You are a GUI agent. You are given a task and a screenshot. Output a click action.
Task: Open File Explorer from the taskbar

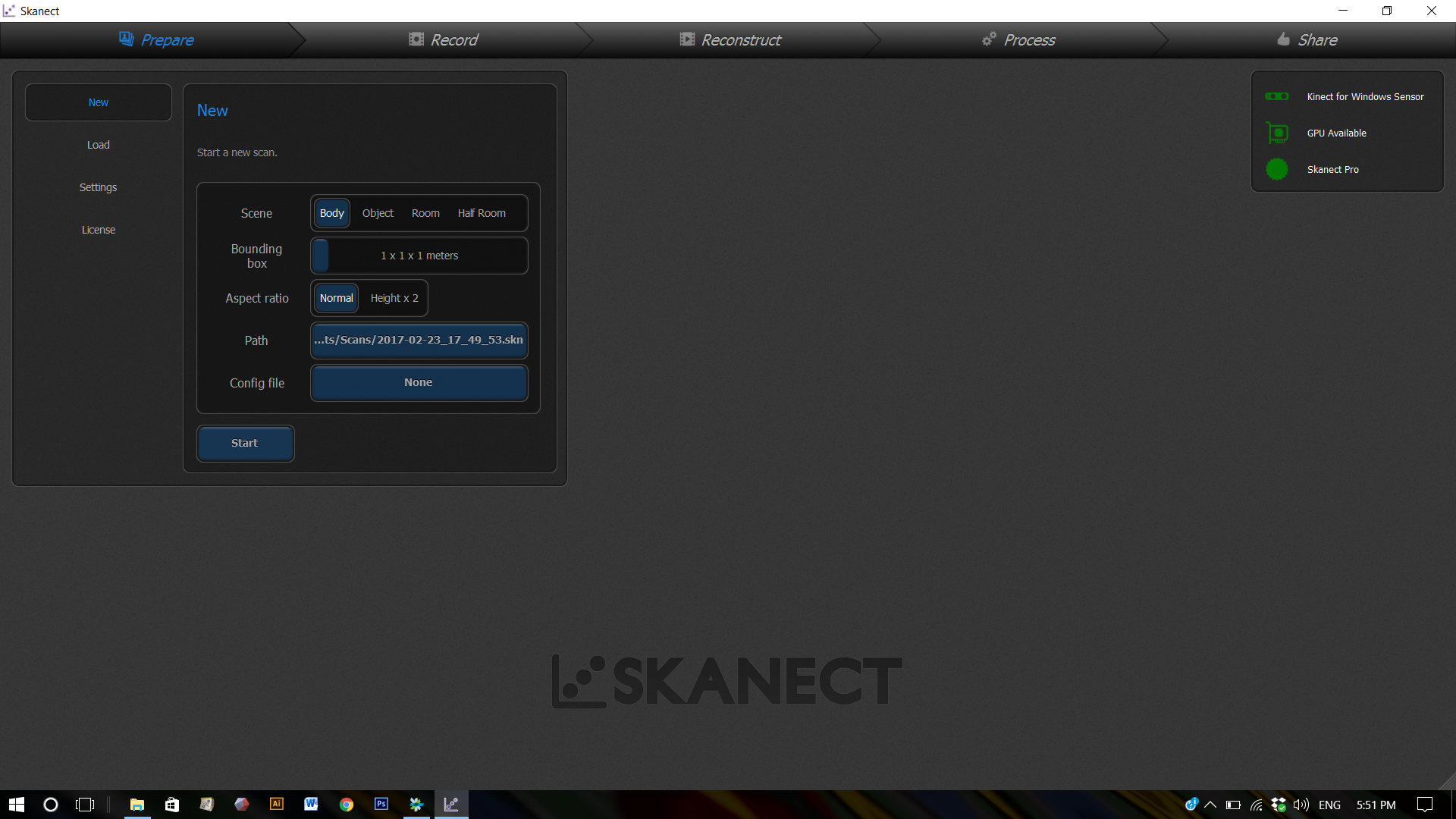tap(137, 805)
